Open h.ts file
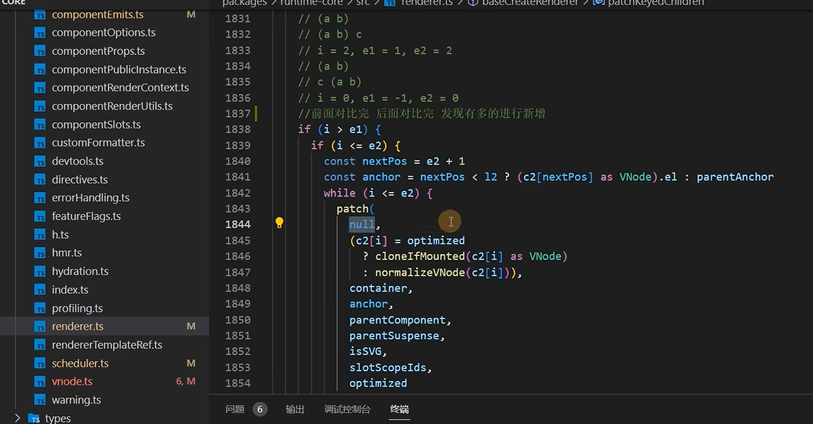 point(60,235)
